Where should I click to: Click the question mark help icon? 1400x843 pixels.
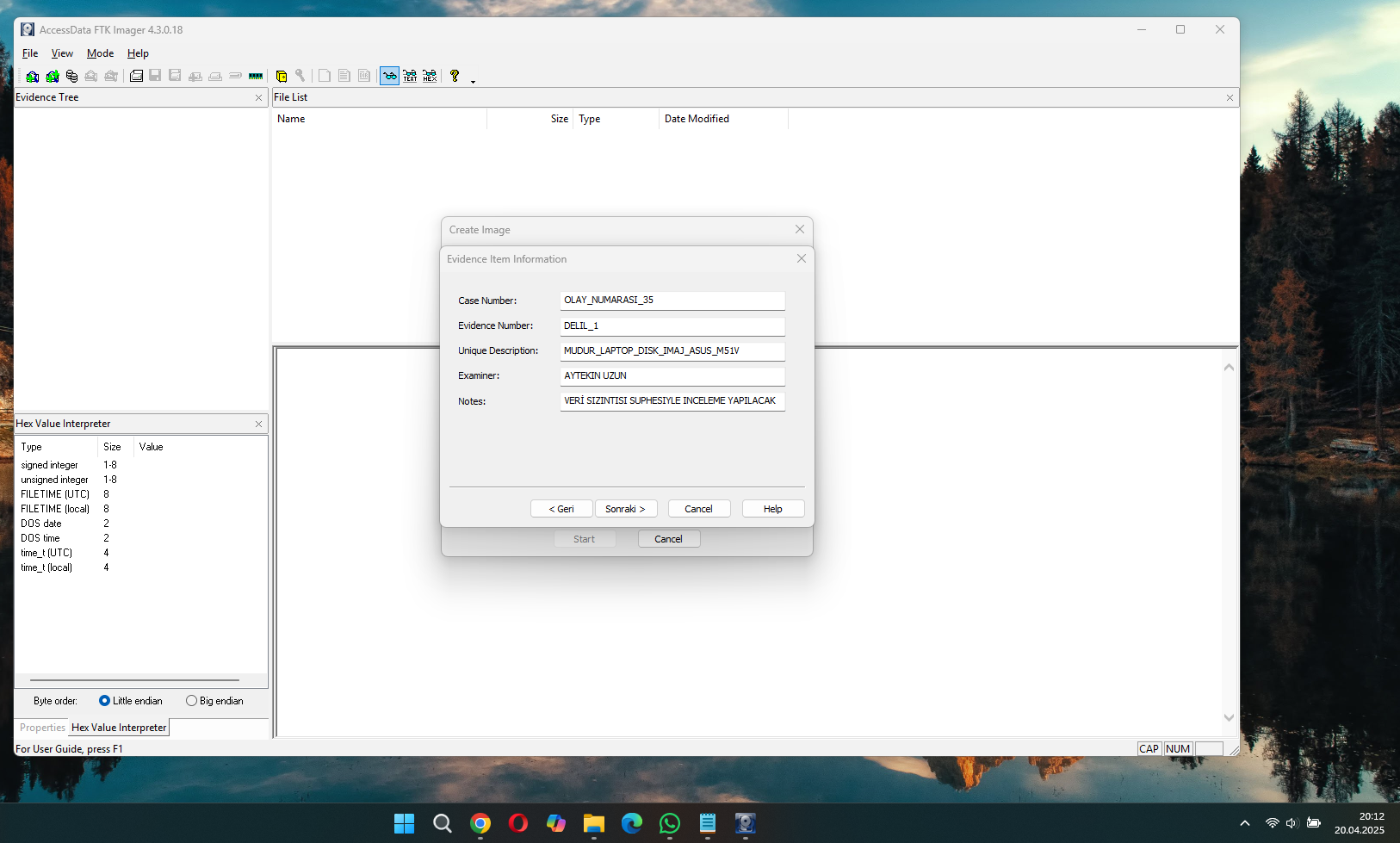pos(455,76)
